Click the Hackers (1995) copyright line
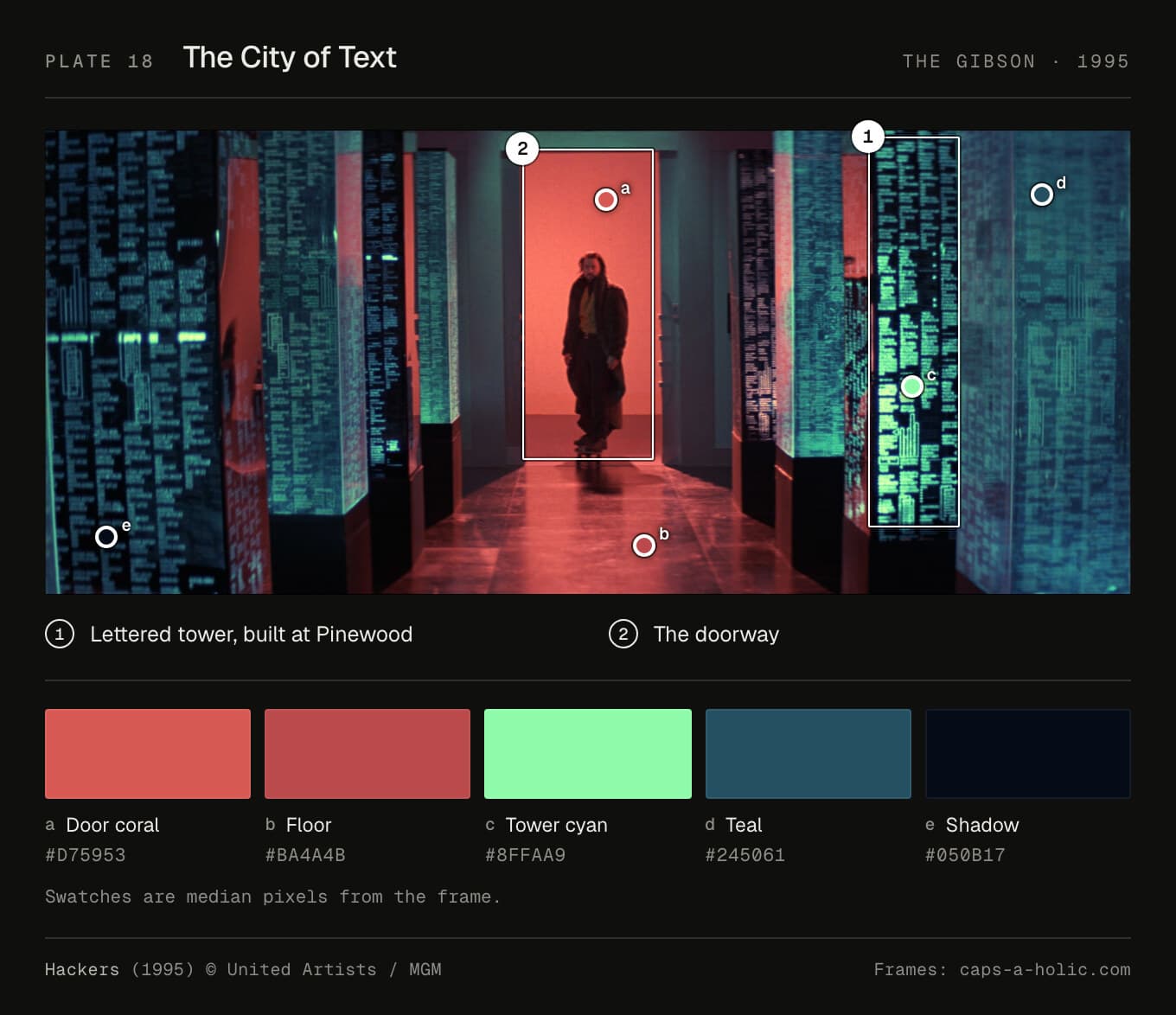1176x1015 pixels. tap(243, 969)
